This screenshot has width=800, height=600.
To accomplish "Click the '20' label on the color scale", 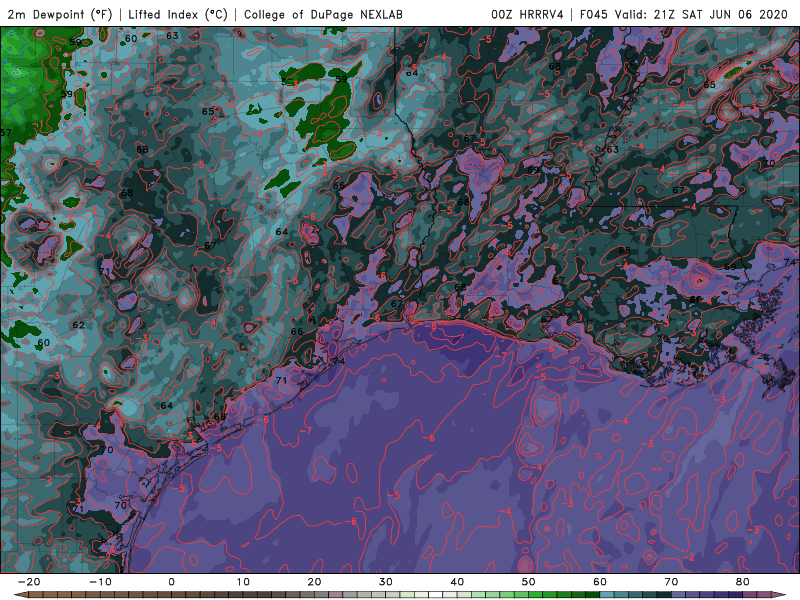I will 314,582.
